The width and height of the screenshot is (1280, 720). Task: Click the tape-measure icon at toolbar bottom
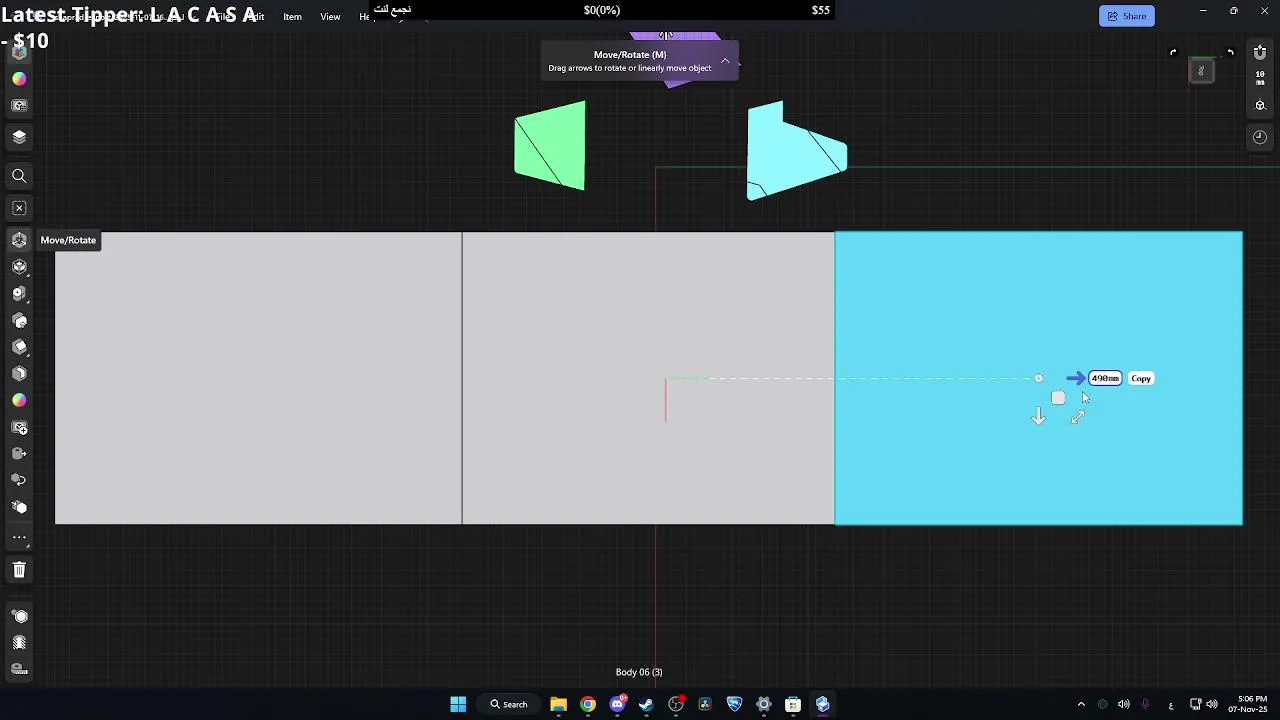tap(19, 669)
